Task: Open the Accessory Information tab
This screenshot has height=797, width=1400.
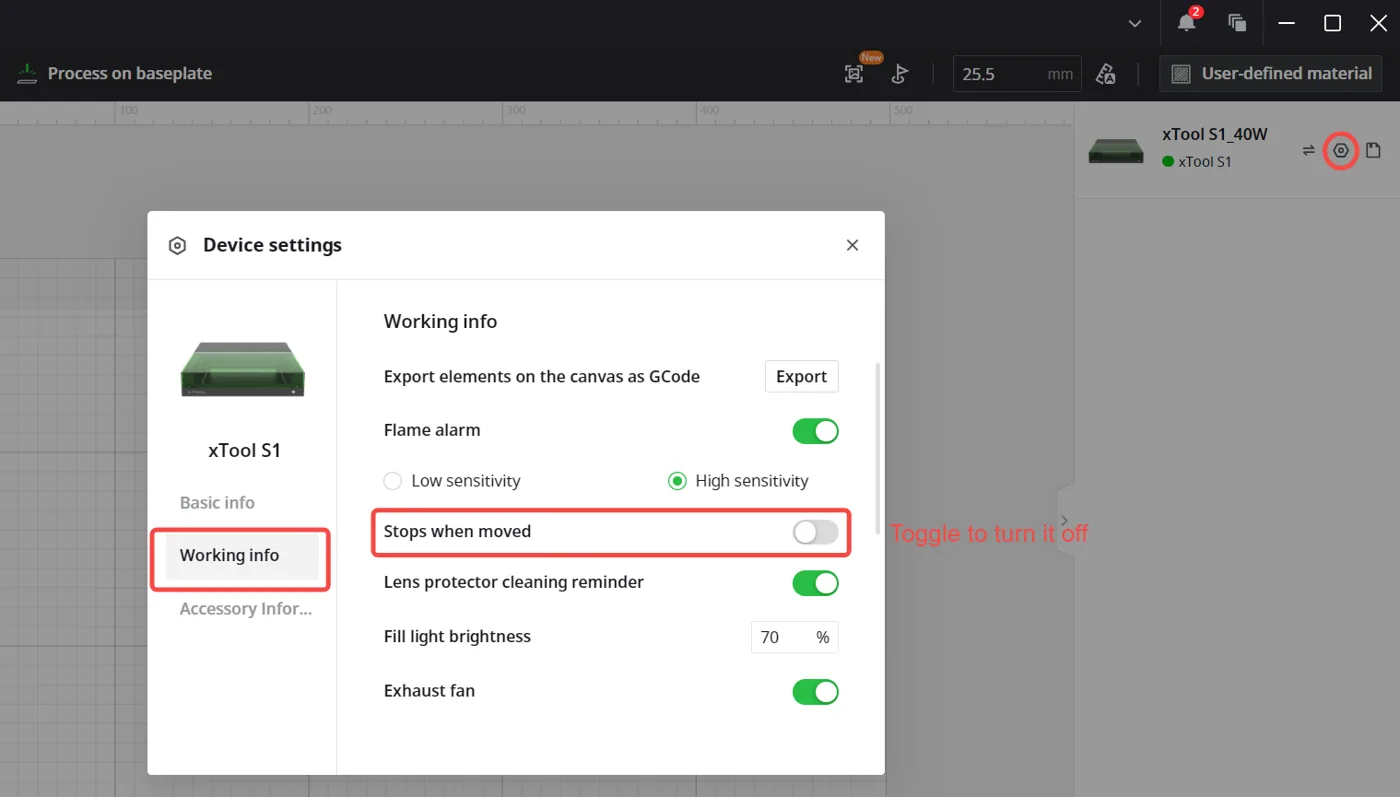Action: click(246, 609)
